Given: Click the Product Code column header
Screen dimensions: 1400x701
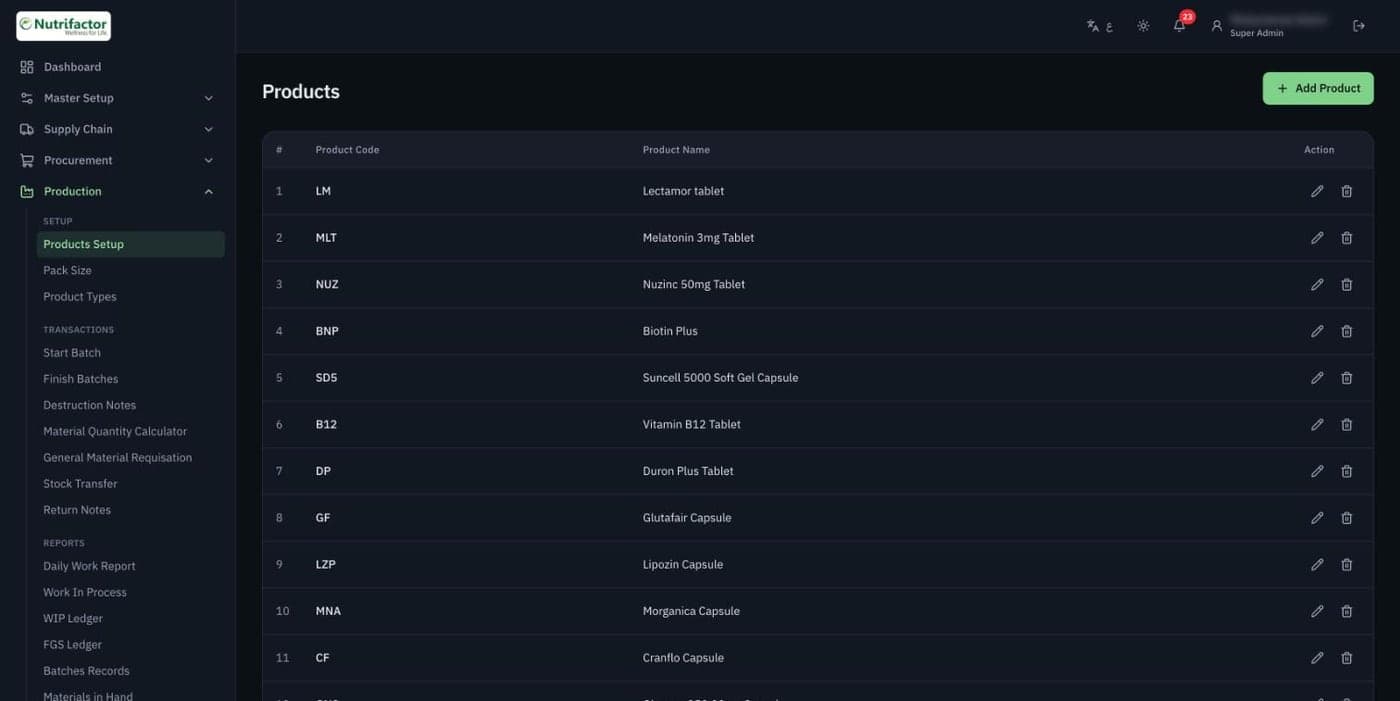Looking at the screenshot, I should [x=347, y=150].
